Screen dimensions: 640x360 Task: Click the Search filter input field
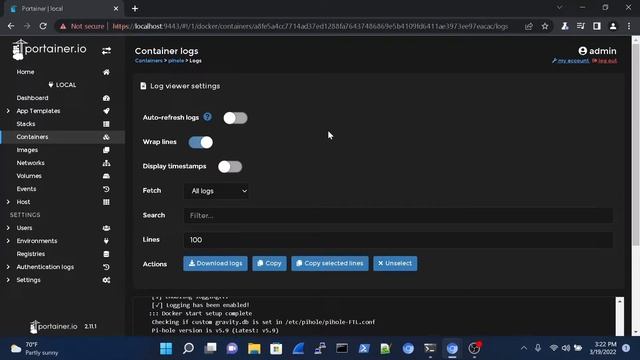398,216
